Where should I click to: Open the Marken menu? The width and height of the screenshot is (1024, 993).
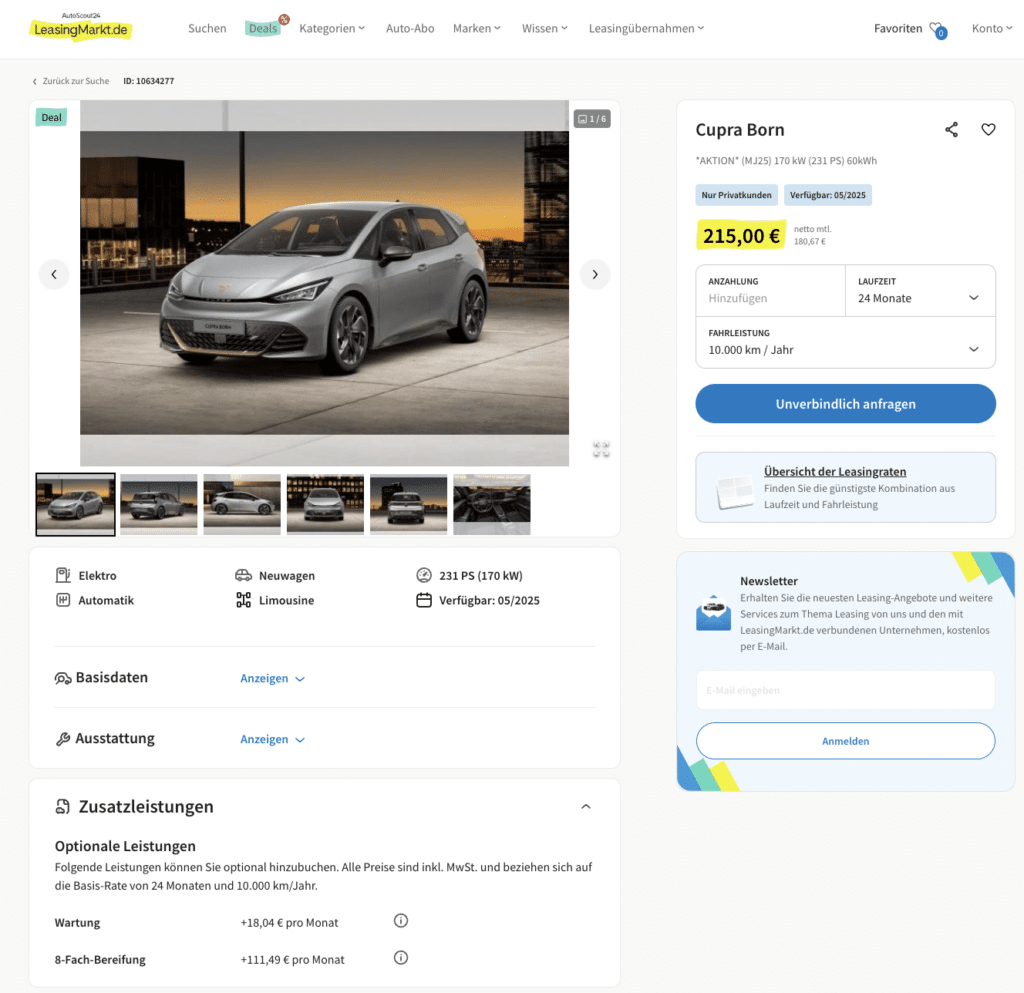tap(476, 28)
